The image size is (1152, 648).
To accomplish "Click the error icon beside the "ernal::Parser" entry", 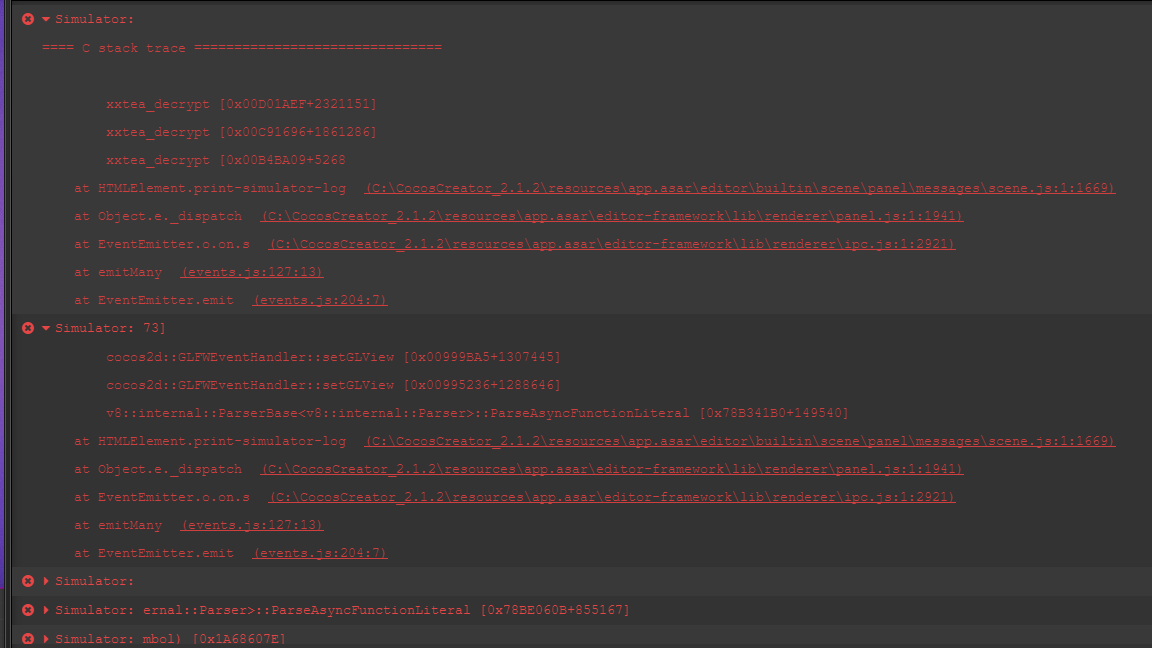I will [x=28, y=610].
